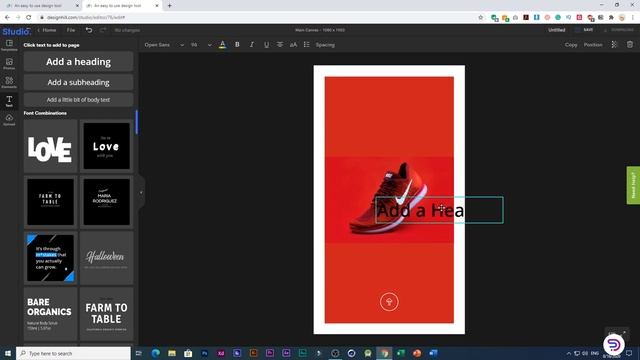Image resolution: width=640 pixels, height=360 pixels.
Task: Click the browser back arrow
Action: coord(7,18)
